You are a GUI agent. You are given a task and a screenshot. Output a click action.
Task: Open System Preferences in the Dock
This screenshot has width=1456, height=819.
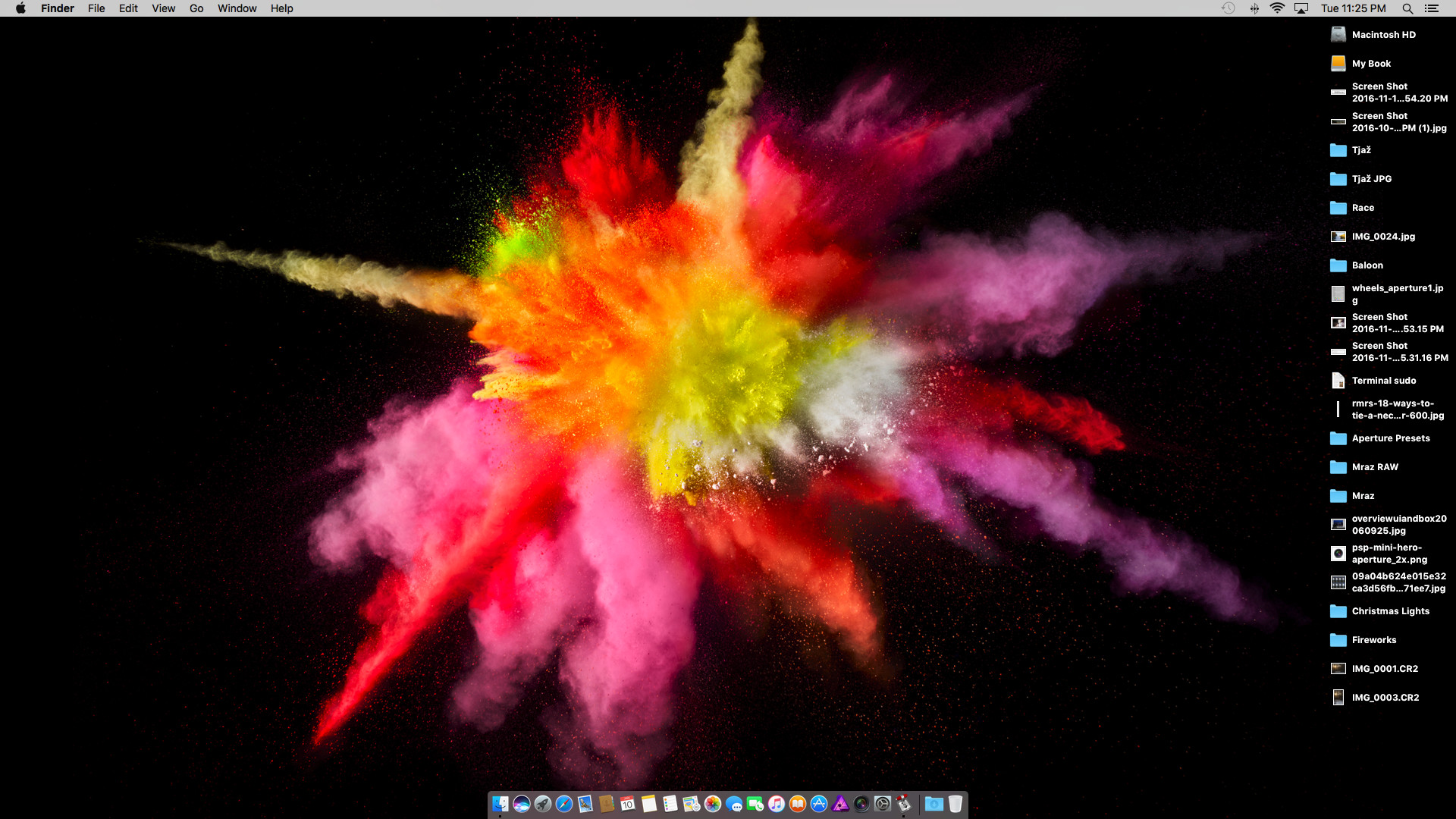[883, 804]
